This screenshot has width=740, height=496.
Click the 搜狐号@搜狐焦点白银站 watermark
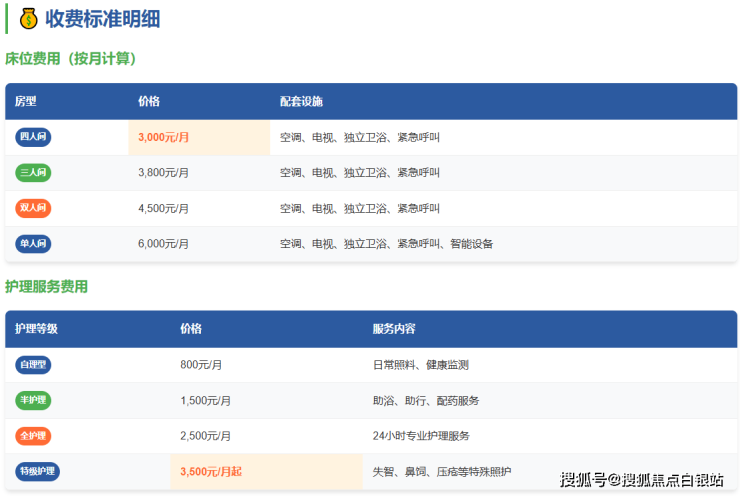(641, 479)
